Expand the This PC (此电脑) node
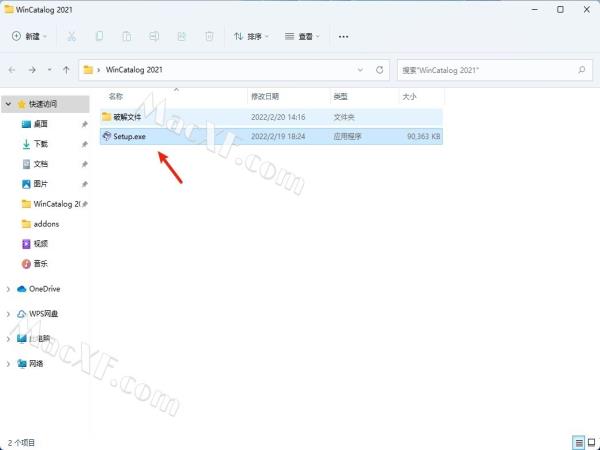Viewport: 600px width, 450px height. tap(8, 339)
